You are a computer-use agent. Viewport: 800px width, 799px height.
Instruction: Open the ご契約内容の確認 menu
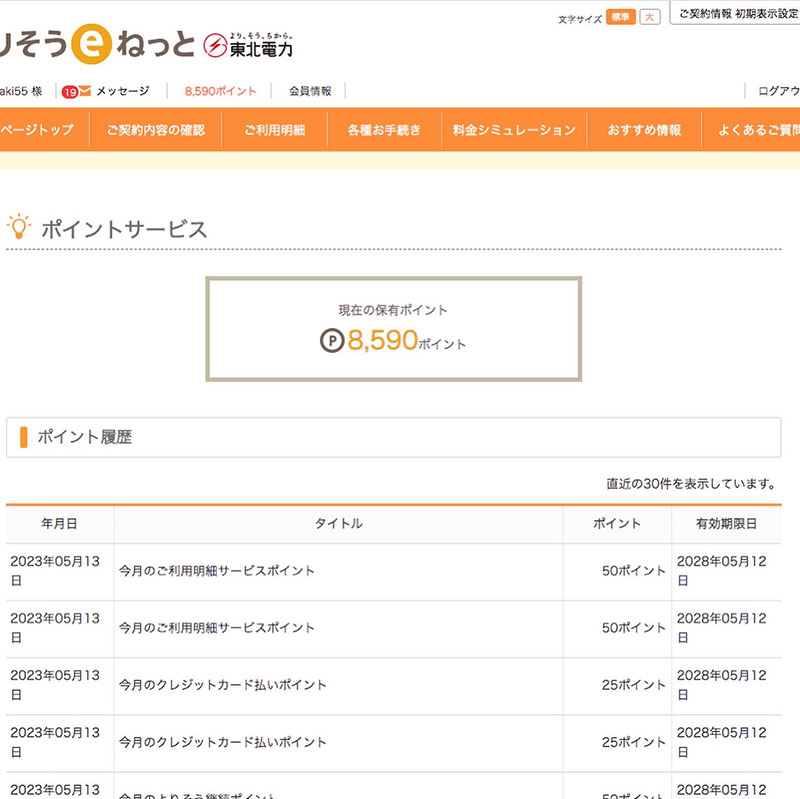pos(155,130)
